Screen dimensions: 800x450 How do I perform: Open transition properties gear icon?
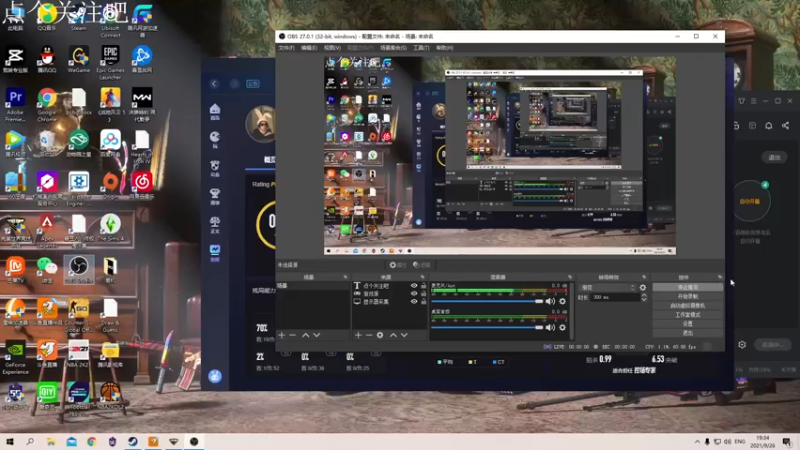coord(643,288)
